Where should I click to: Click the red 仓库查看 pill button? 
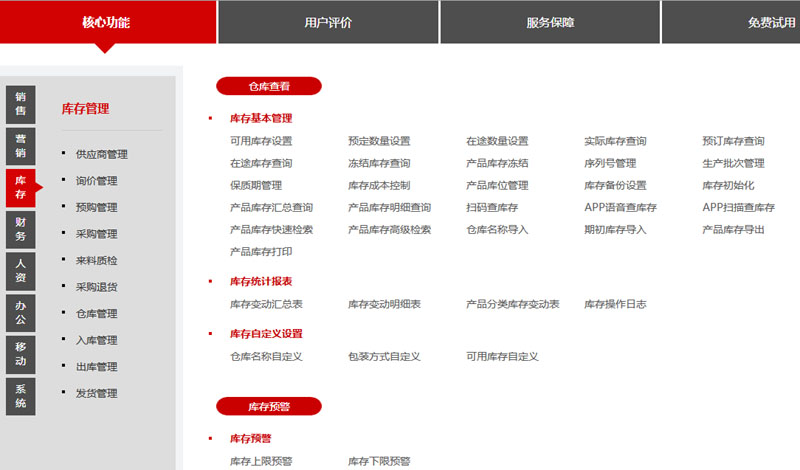coord(268,86)
